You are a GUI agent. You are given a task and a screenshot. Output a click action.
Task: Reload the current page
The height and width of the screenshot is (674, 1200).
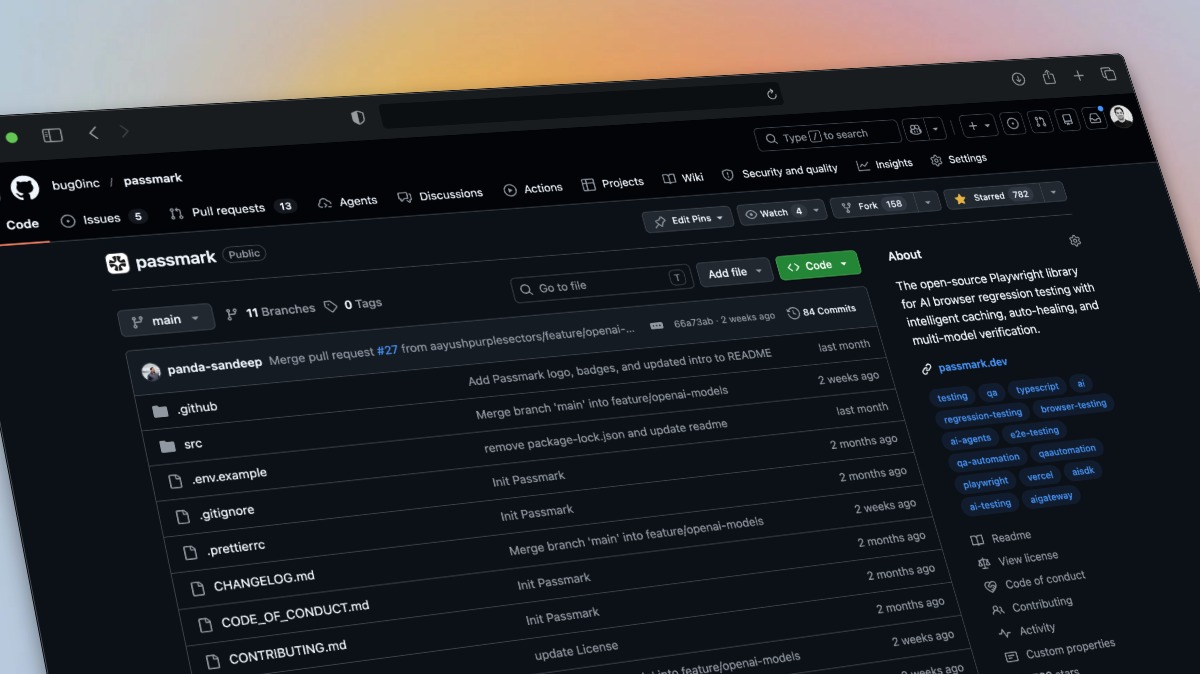pos(772,94)
